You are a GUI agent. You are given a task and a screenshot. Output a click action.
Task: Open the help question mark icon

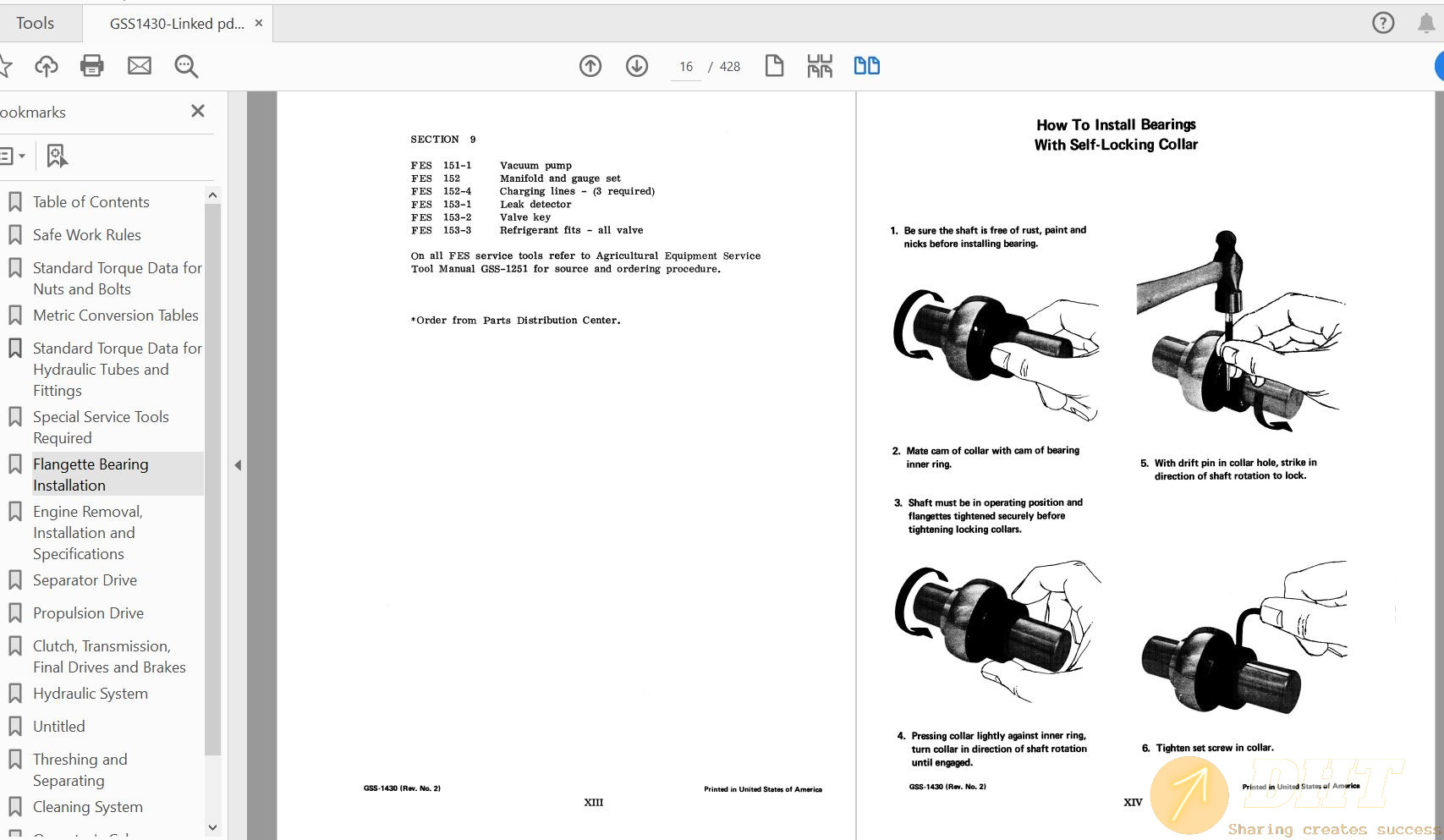[1383, 23]
